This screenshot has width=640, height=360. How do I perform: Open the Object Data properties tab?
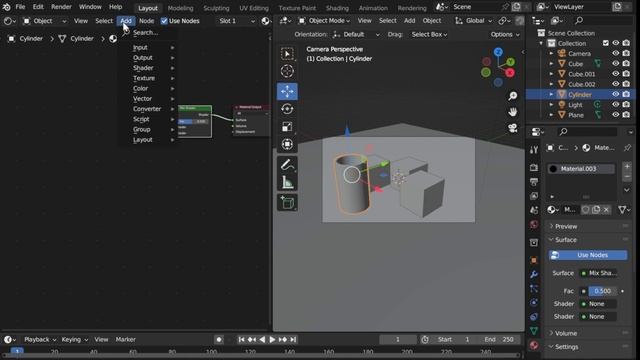(x=534, y=331)
